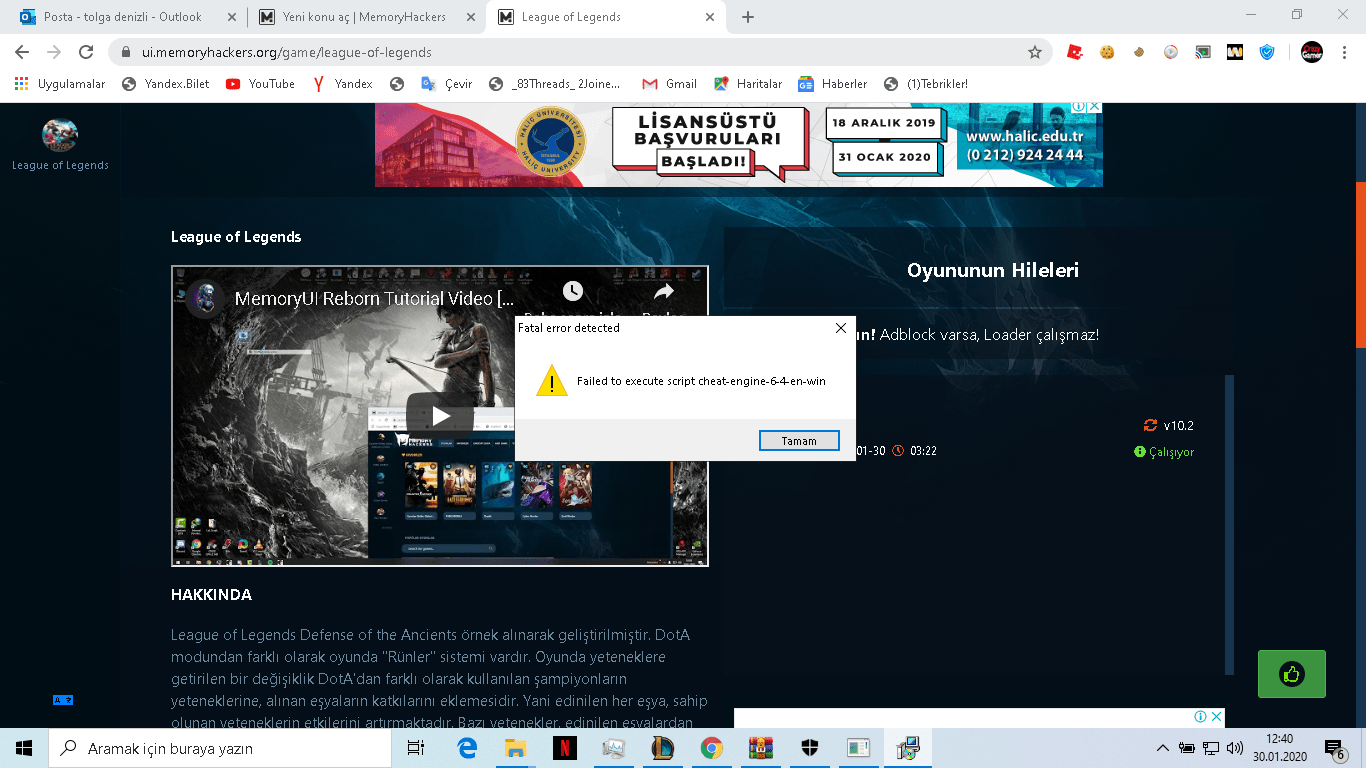Screen dimensions: 1366x768
Task: Open a new browser tab
Action: (748, 17)
